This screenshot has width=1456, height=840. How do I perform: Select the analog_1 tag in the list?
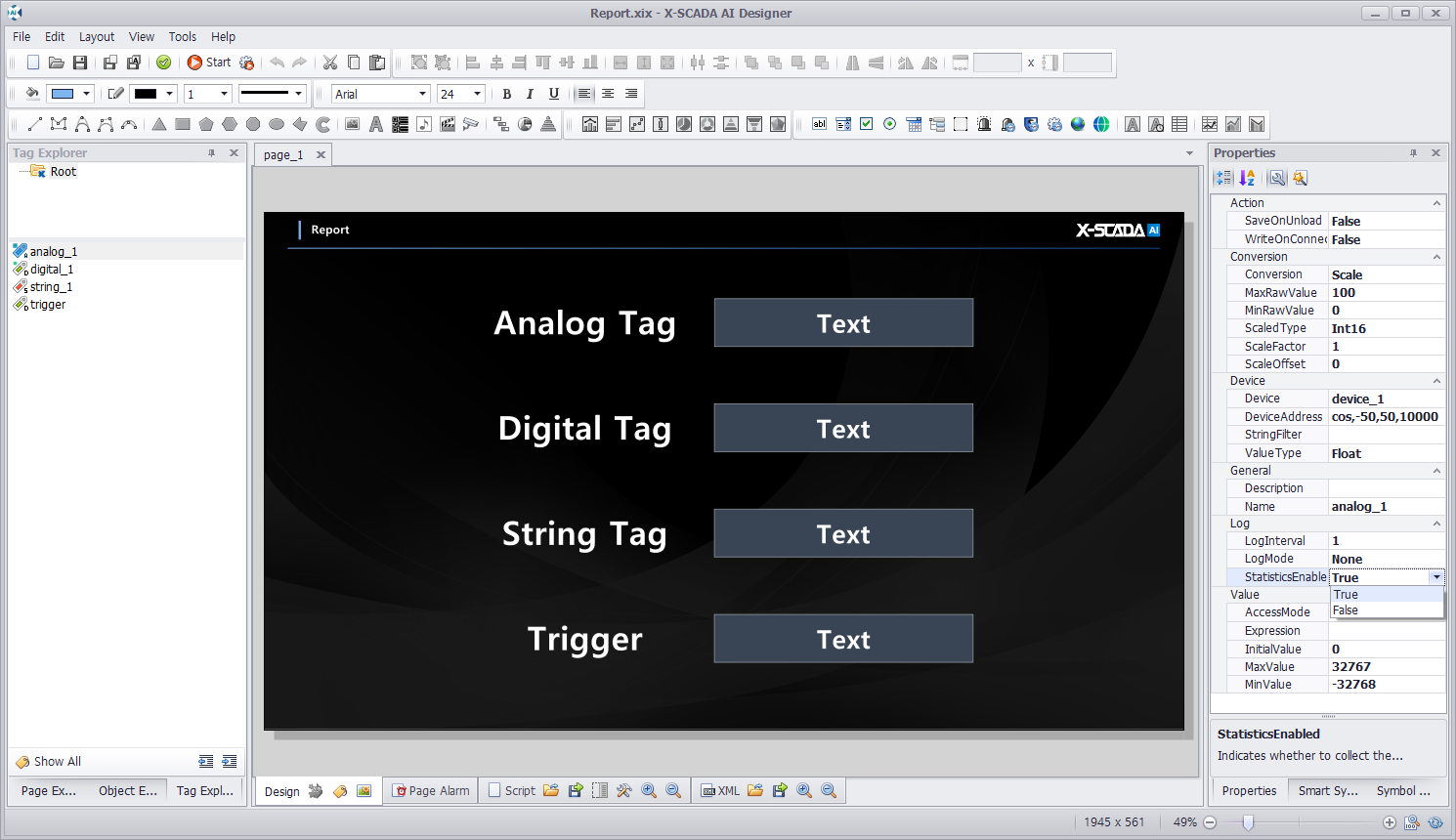[x=53, y=251]
